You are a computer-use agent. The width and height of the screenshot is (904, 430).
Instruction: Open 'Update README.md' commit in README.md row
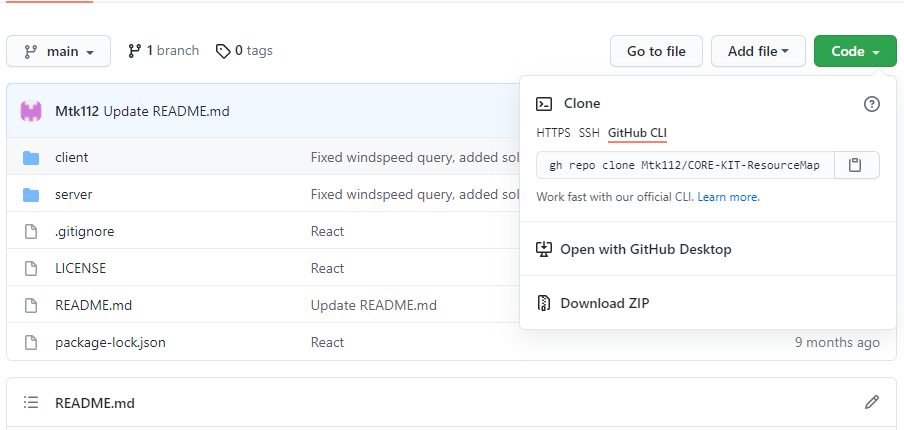coord(374,305)
